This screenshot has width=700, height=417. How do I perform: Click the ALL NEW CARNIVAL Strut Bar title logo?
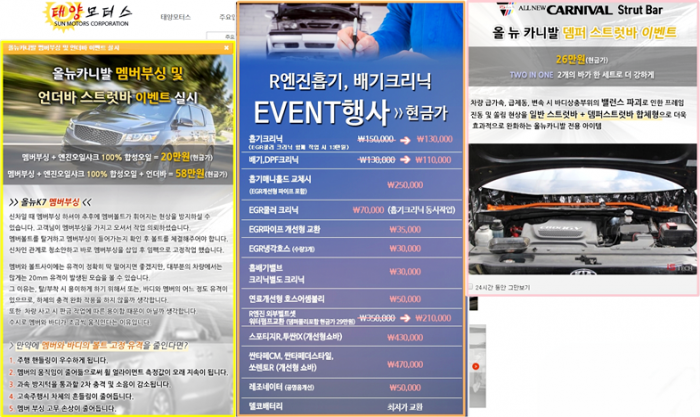[580, 10]
